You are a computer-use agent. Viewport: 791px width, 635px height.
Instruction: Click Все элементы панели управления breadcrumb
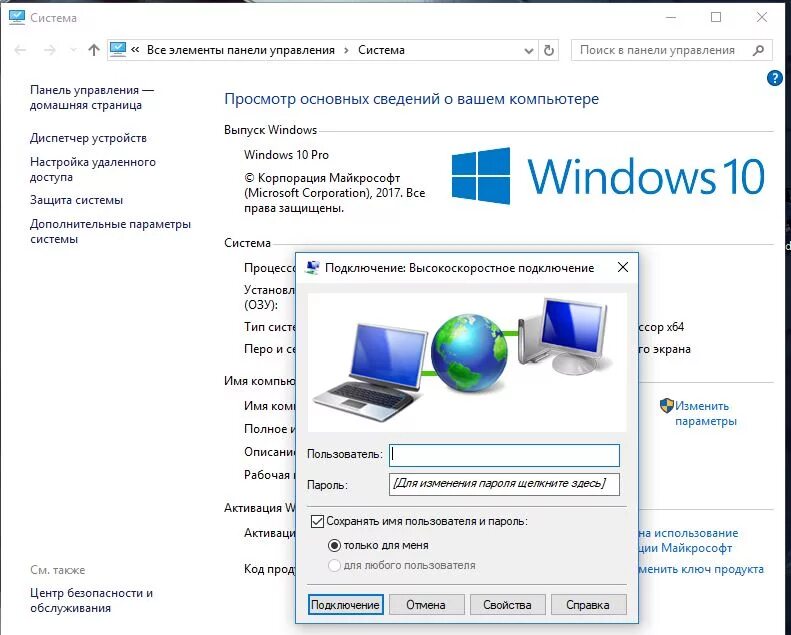[241, 50]
